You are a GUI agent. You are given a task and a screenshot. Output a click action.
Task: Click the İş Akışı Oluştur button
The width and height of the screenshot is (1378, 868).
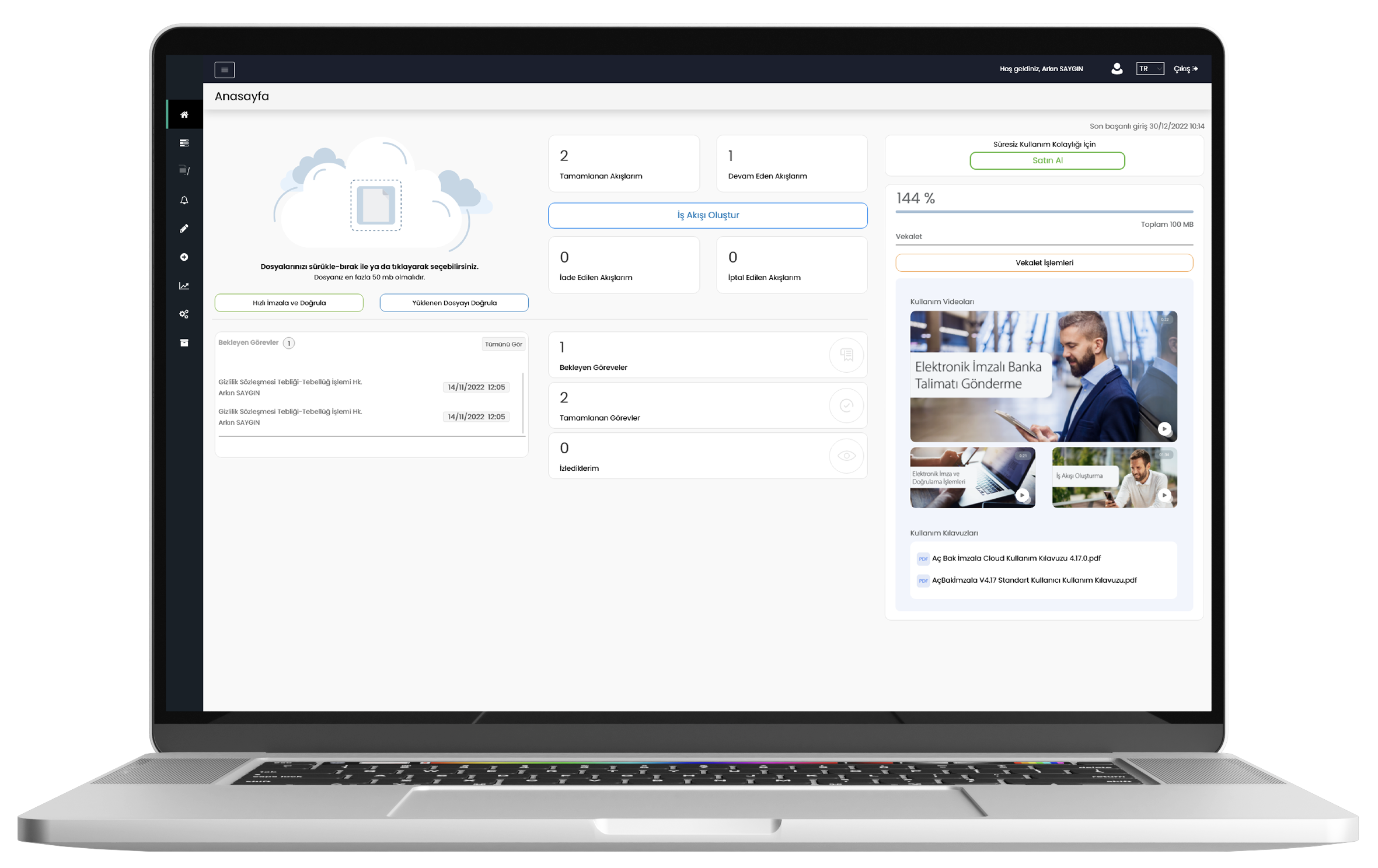tap(707, 215)
